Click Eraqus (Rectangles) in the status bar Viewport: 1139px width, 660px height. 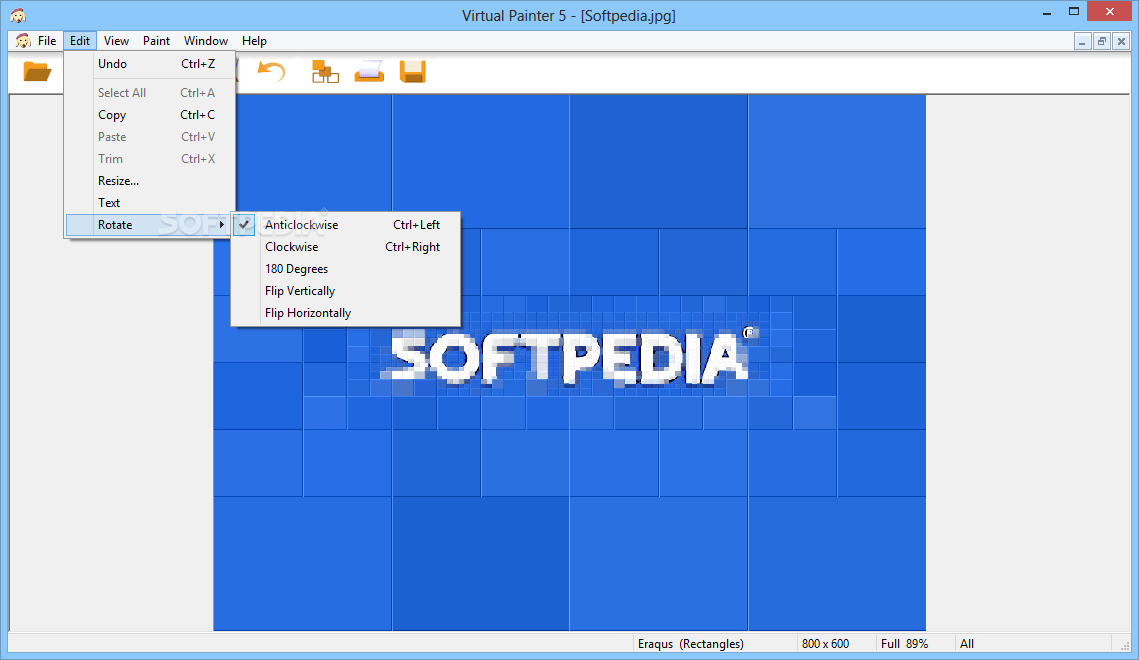coord(692,643)
